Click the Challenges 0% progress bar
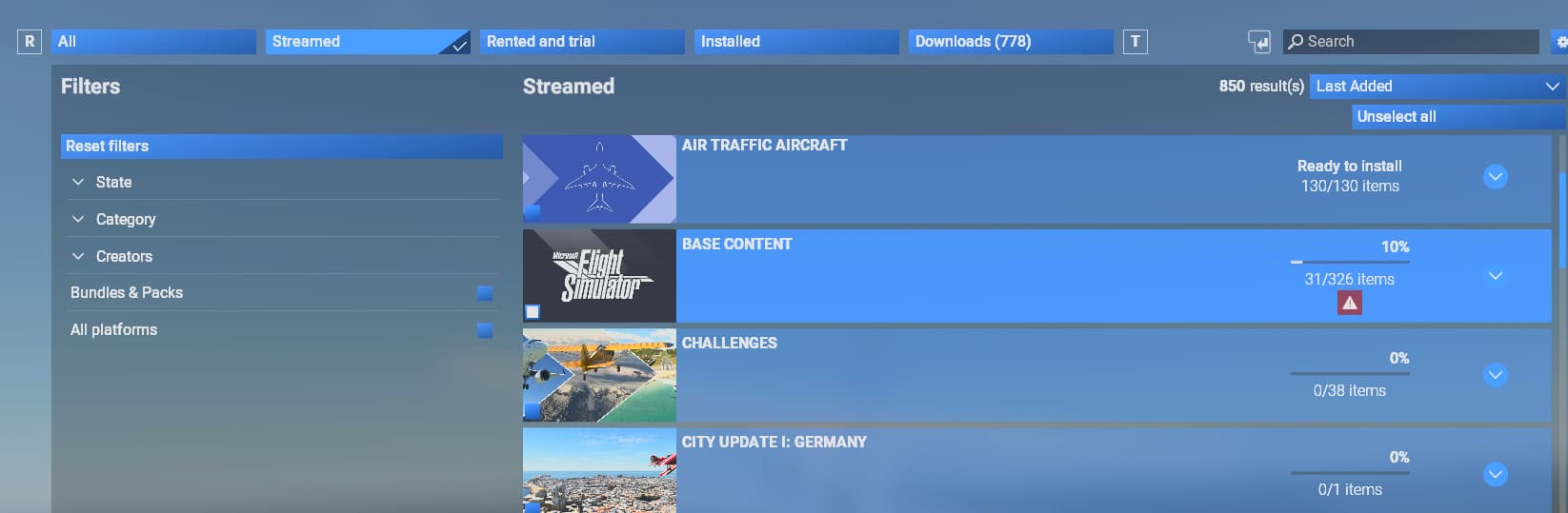 click(1350, 373)
